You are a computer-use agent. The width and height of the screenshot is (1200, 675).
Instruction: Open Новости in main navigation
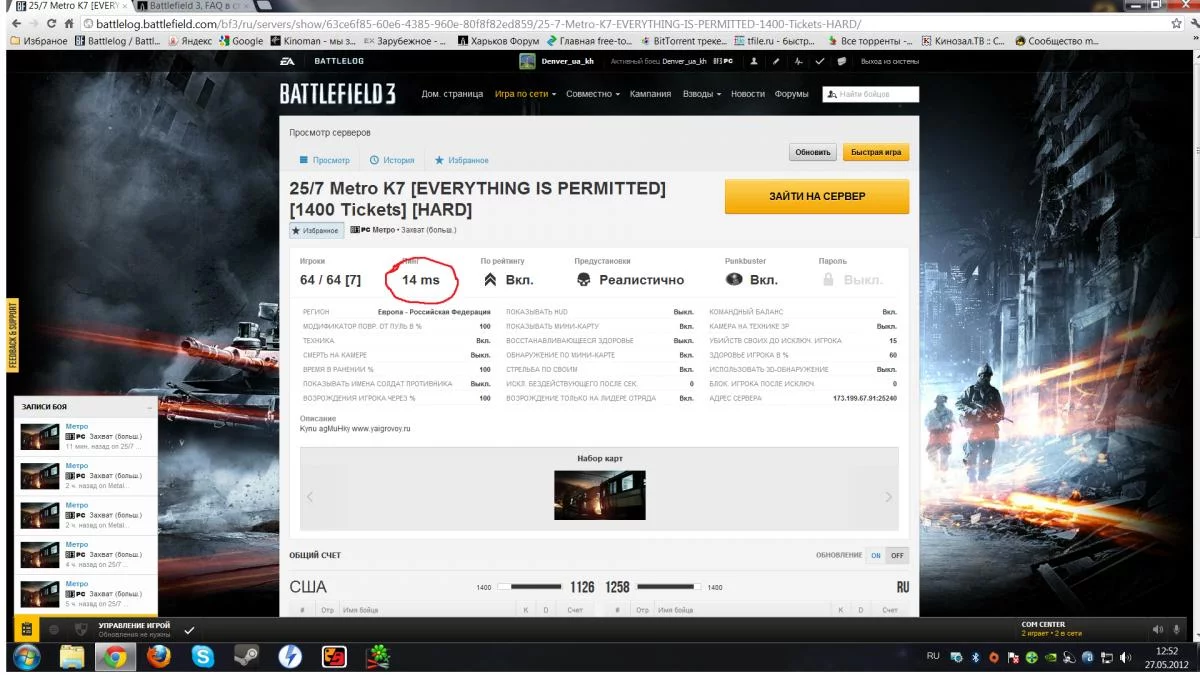[748, 94]
